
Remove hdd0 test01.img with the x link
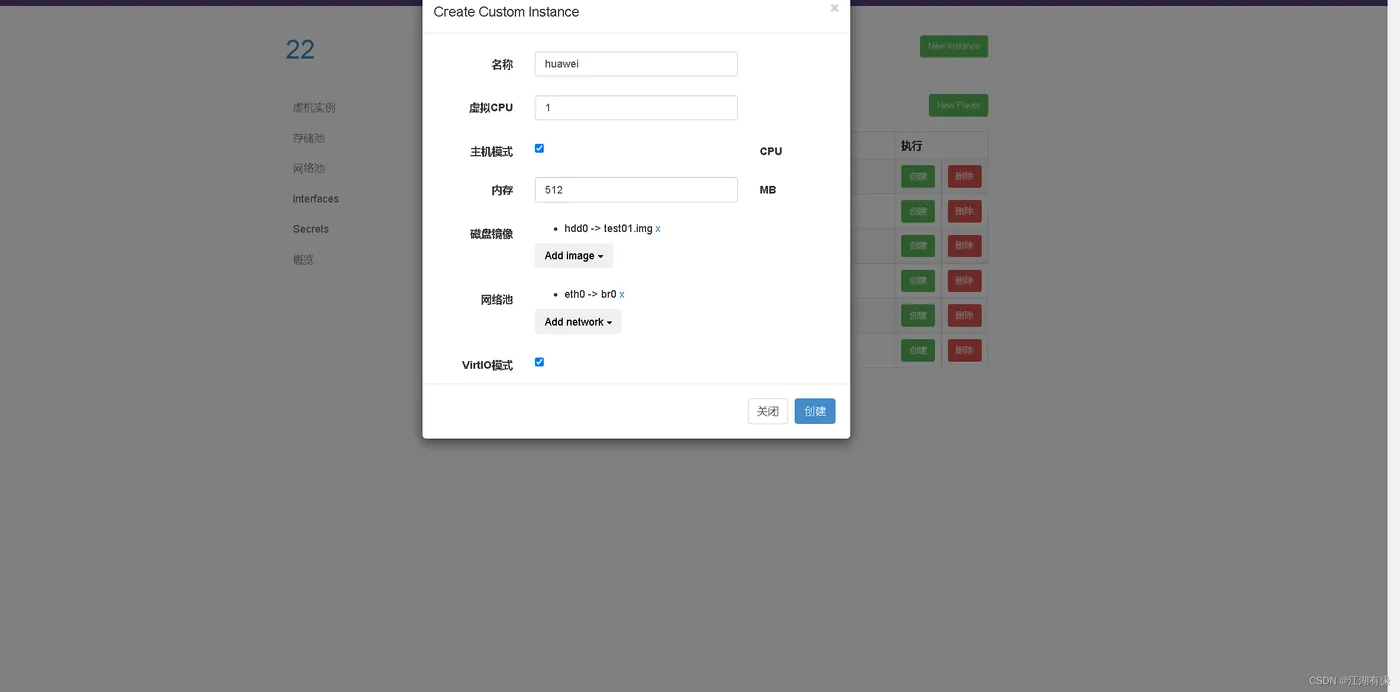(x=658, y=229)
